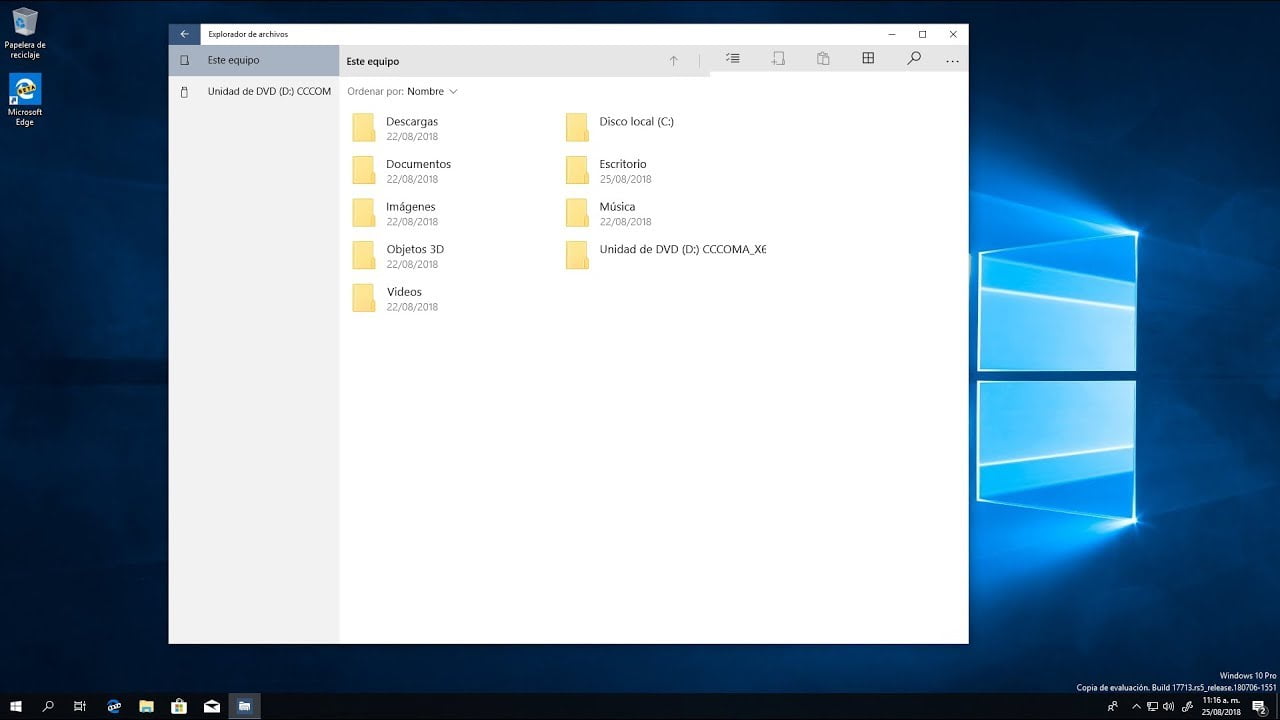Show hidden icons in the system tray
Viewport: 1280px width, 720px height.
pyautogui.click(x=1137, y=706)
